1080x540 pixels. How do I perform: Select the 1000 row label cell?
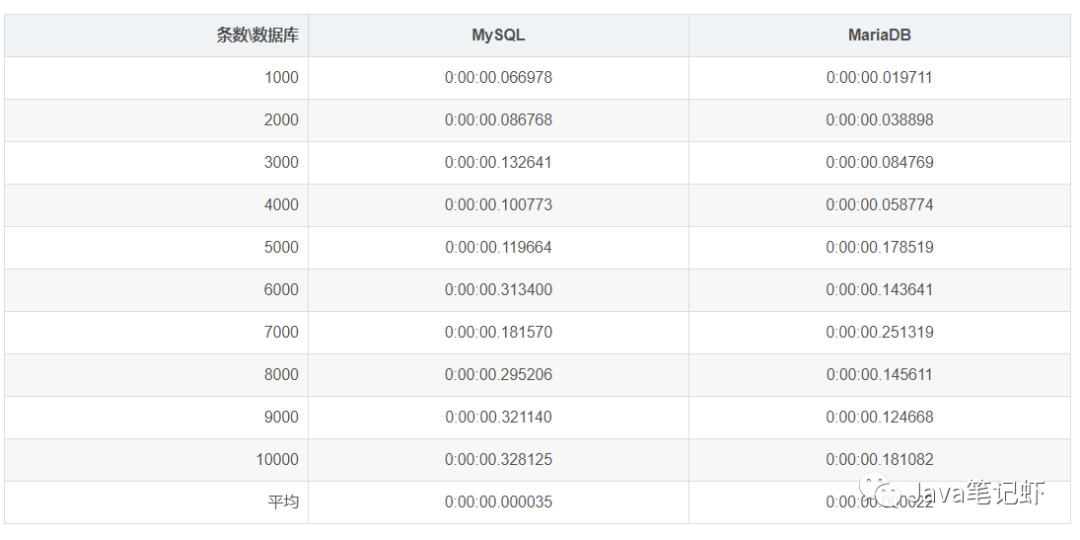tap(281, 77)
